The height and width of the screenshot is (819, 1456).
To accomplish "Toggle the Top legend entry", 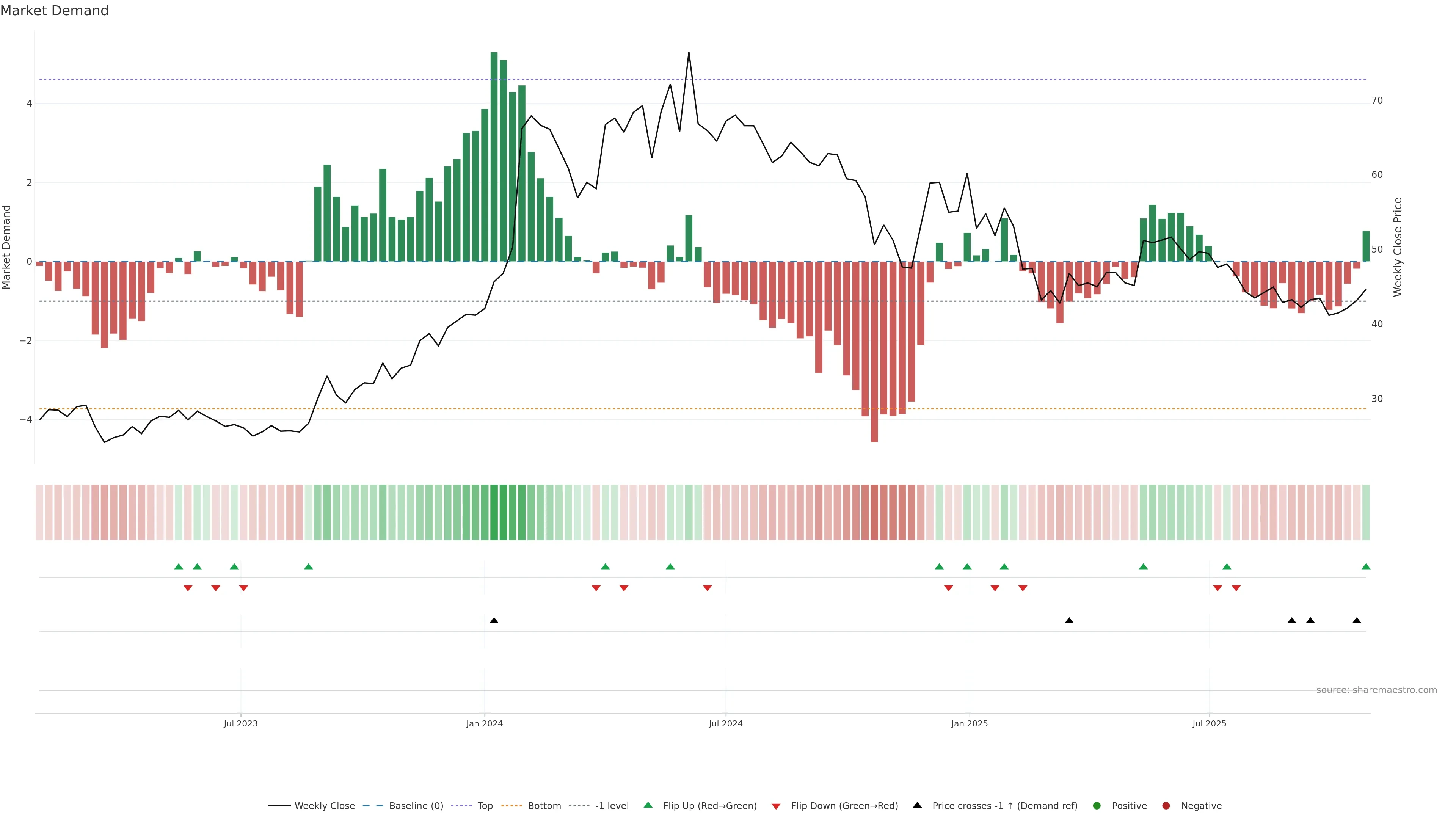I will (x=485, y=806).
